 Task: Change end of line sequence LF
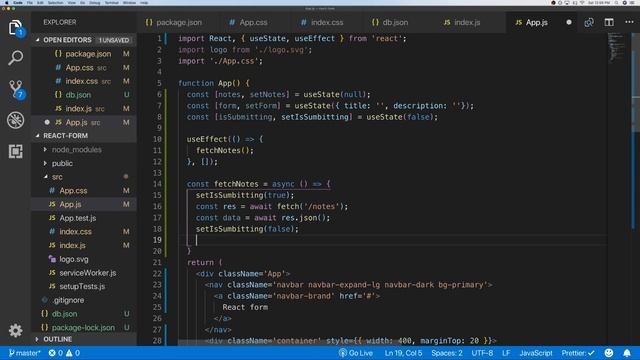(506, 353)
